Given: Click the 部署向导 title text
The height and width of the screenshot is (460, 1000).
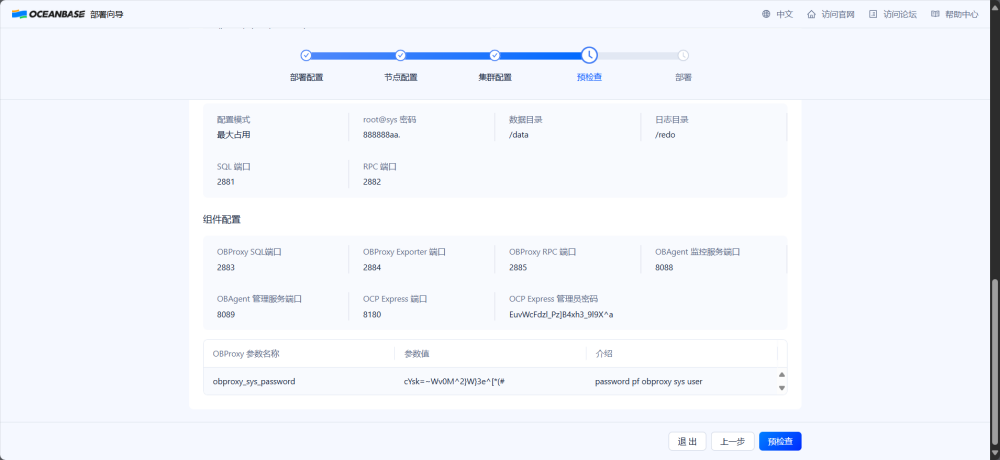Looking at the screenshot, I should click(107, 14).
